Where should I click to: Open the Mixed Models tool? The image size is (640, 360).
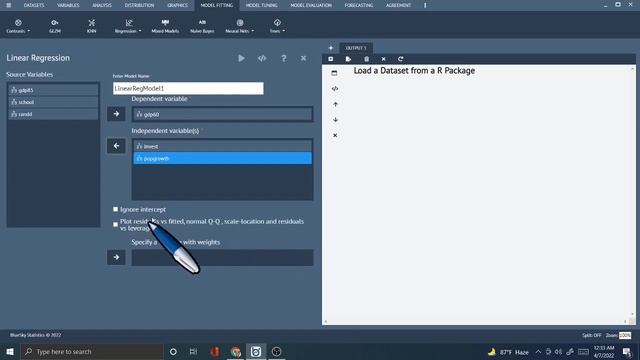tap(165, 26)
